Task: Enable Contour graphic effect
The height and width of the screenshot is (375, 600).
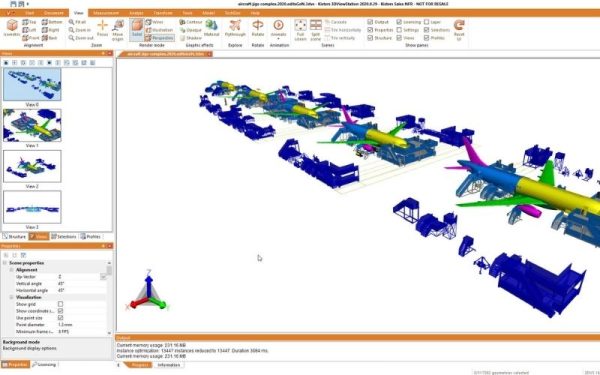Action: click(191, 22)
